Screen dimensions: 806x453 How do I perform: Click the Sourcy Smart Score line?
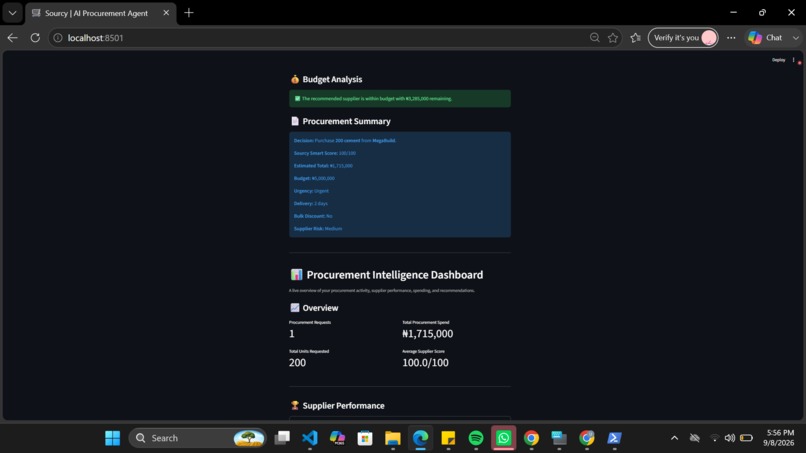click(324, 153)
